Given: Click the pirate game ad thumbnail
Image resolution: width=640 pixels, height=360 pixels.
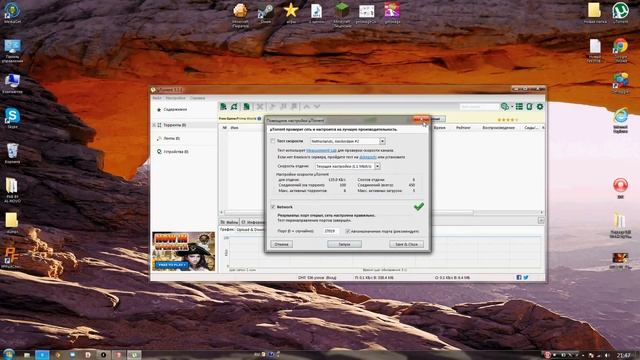Looking at the screenshot, I should (183, 251).
